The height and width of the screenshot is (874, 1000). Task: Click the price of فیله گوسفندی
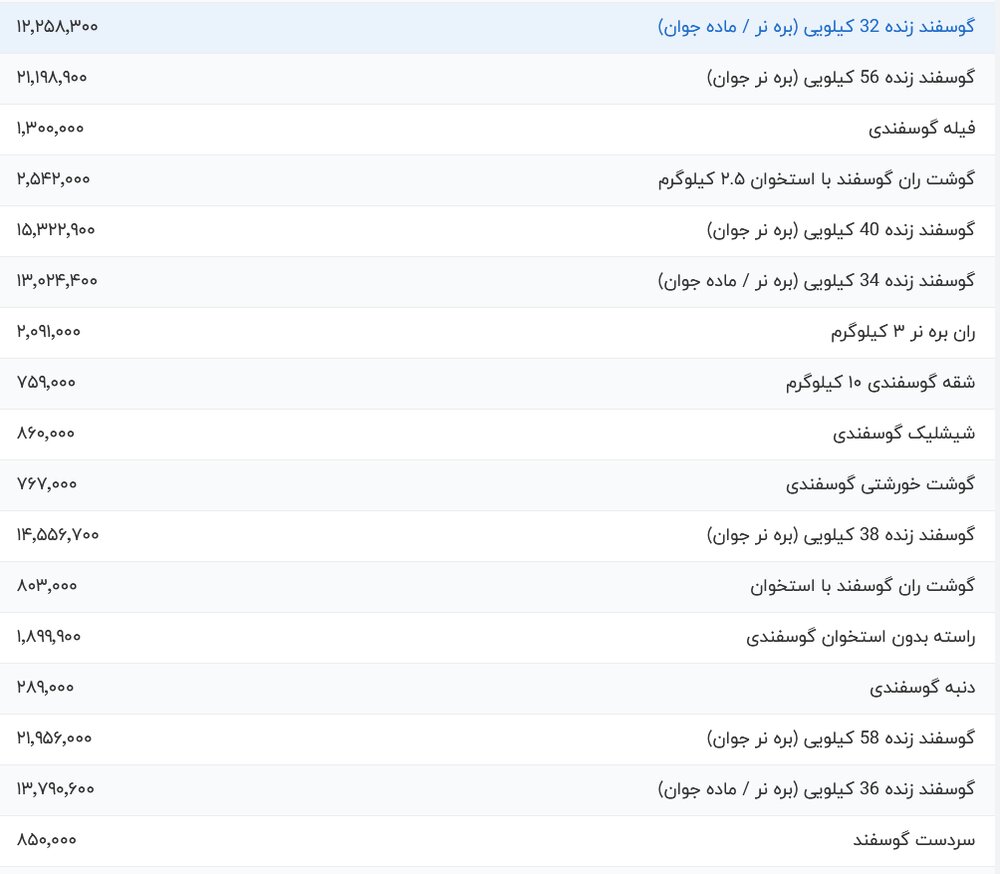pos(50,129)
